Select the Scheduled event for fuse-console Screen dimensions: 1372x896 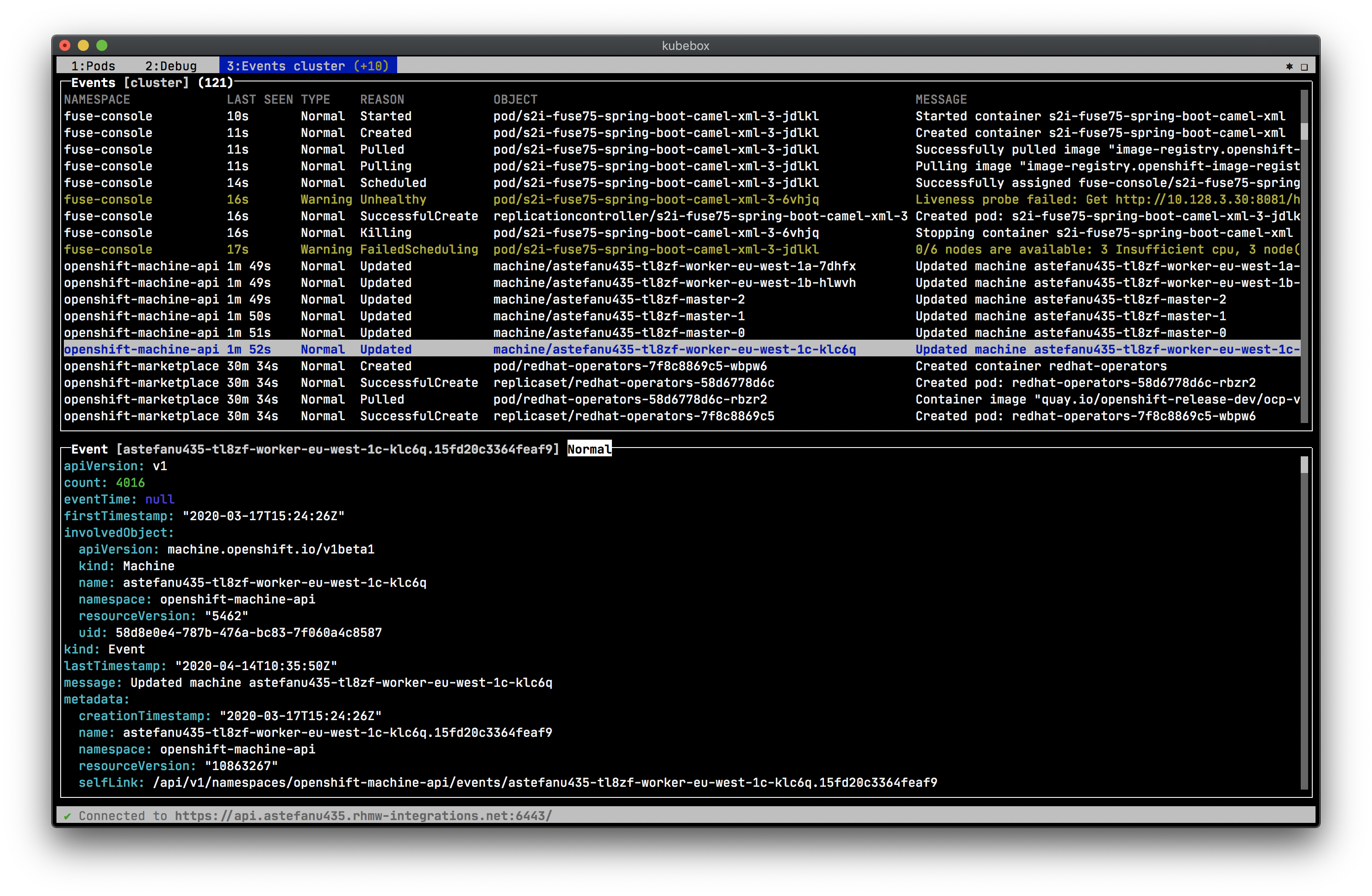click(x=393, y=183)
